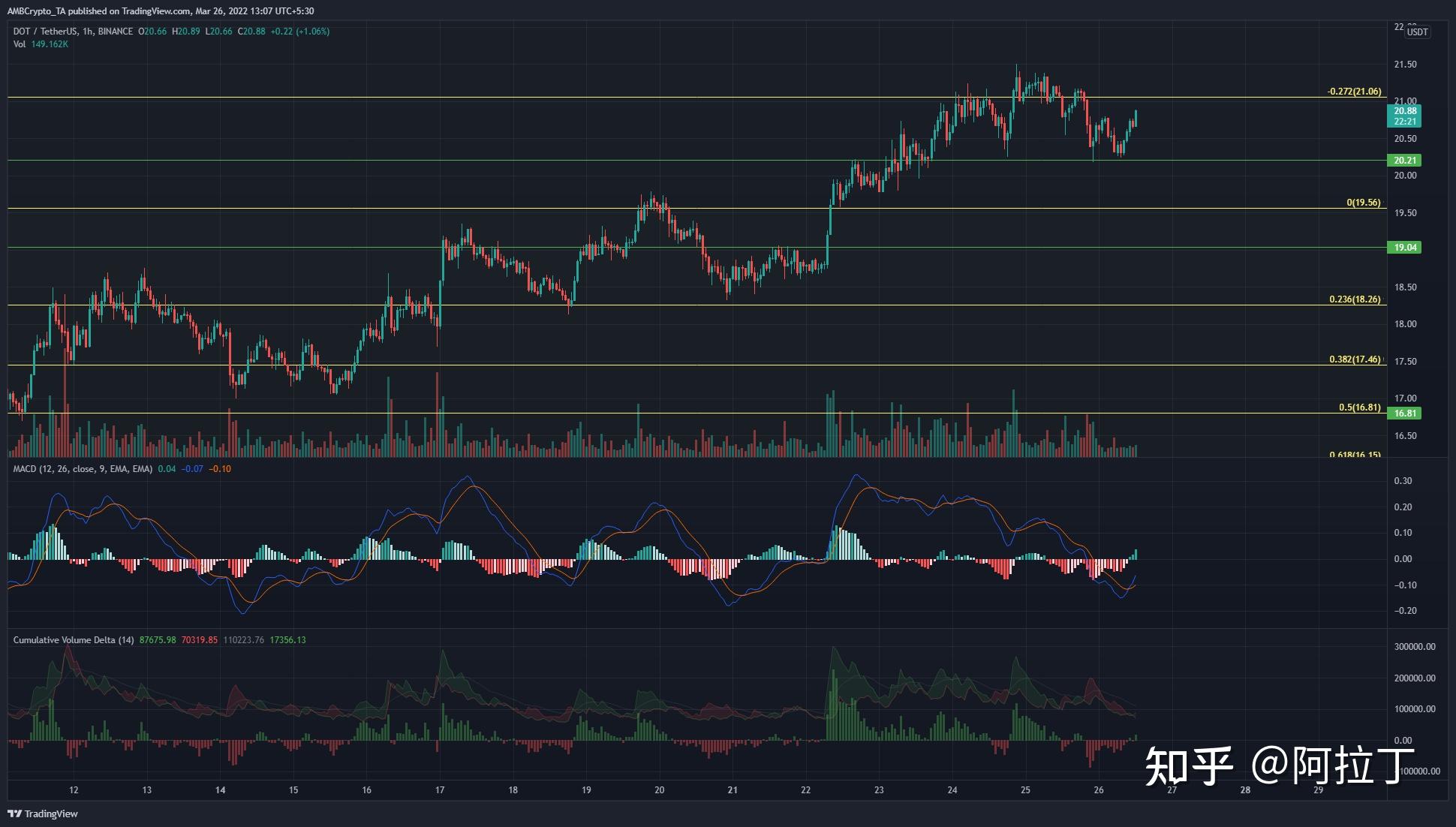Screen dimensions: 1456x827
Task: Click date 26 on the time axis
Action: click(1099, 789)
